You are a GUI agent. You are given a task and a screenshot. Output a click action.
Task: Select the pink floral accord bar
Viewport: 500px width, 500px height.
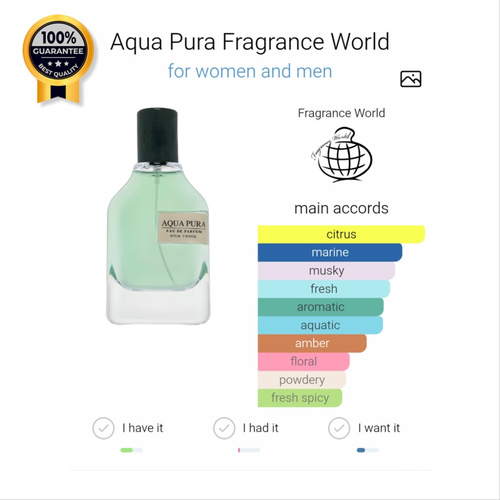[x=304, y=362]
